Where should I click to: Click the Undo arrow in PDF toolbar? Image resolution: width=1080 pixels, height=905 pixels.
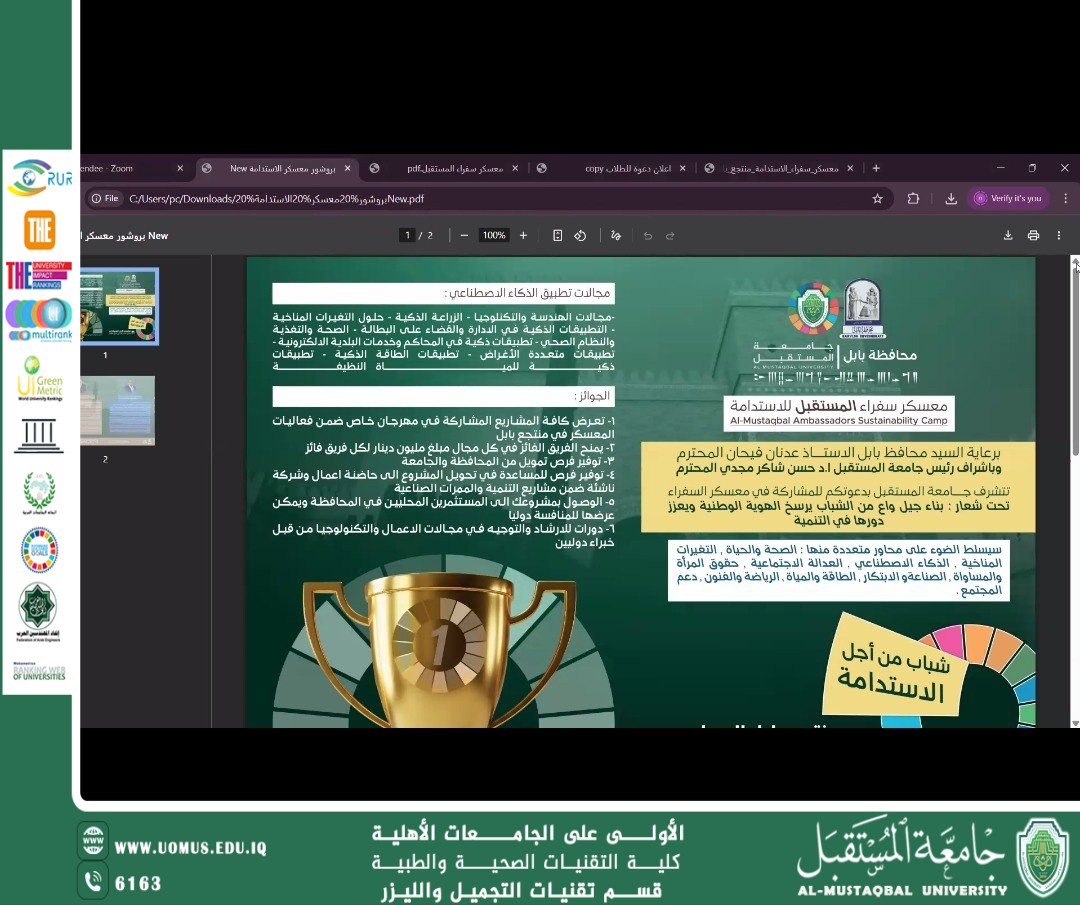pyautogui.click(x=647, y=236)
